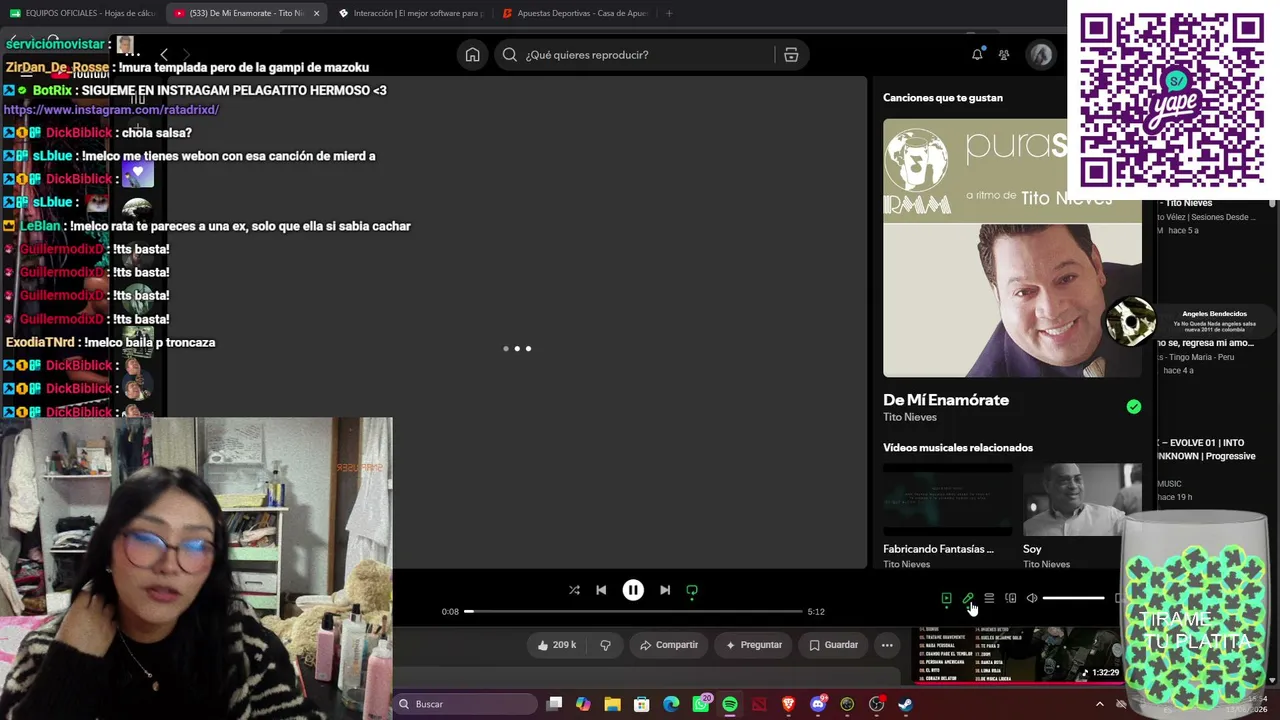Toggle the lyrics microphone icon
1280x720 pixels.
(x=968, y=598)
